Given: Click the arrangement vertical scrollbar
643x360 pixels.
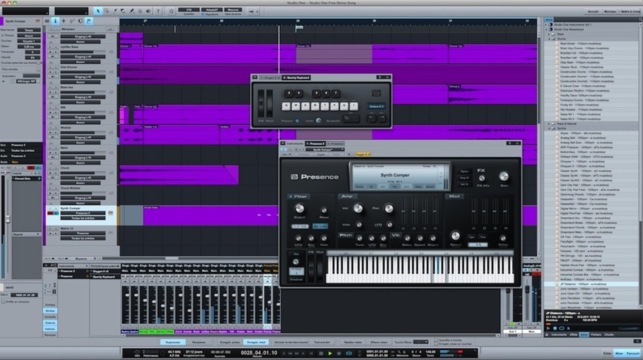Looking at the screenshot, I should click(538, 82).
